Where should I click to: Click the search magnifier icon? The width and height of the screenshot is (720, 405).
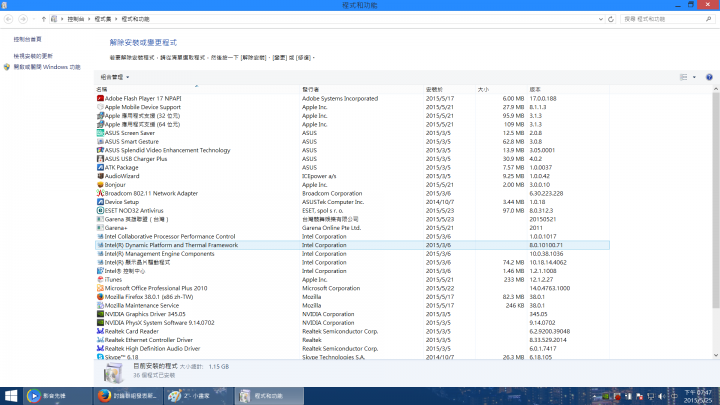[x=709, y=19]
